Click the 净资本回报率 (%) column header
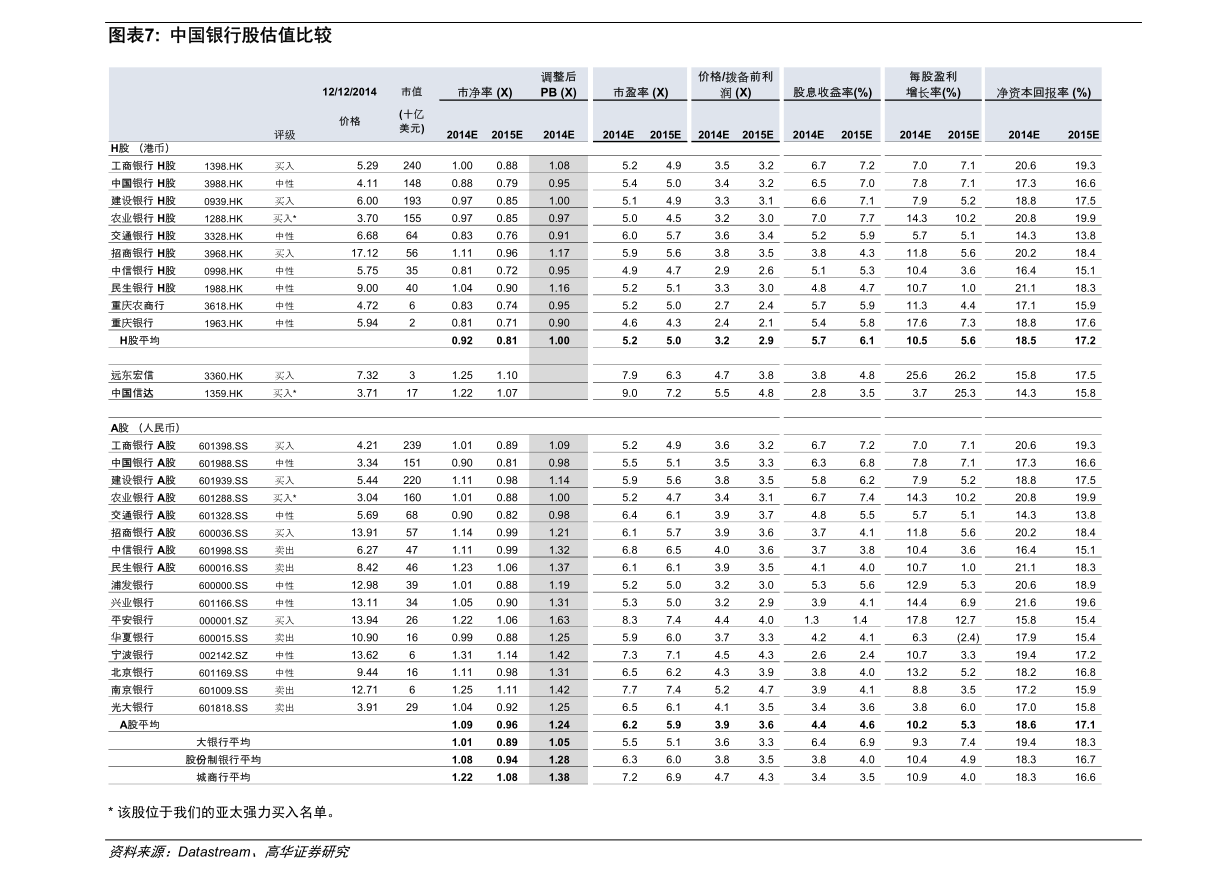 point(1043,93)
